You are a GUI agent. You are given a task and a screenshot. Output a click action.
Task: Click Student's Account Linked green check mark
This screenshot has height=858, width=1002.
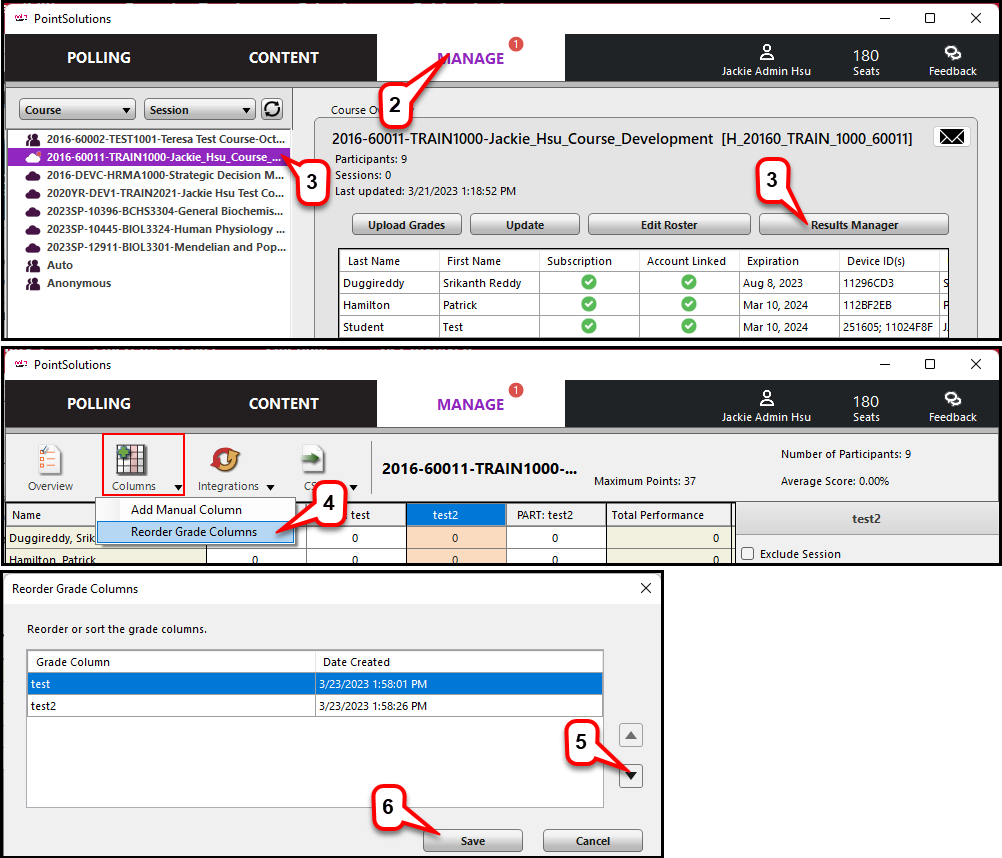pyautogui.click(x=688, y=326)
